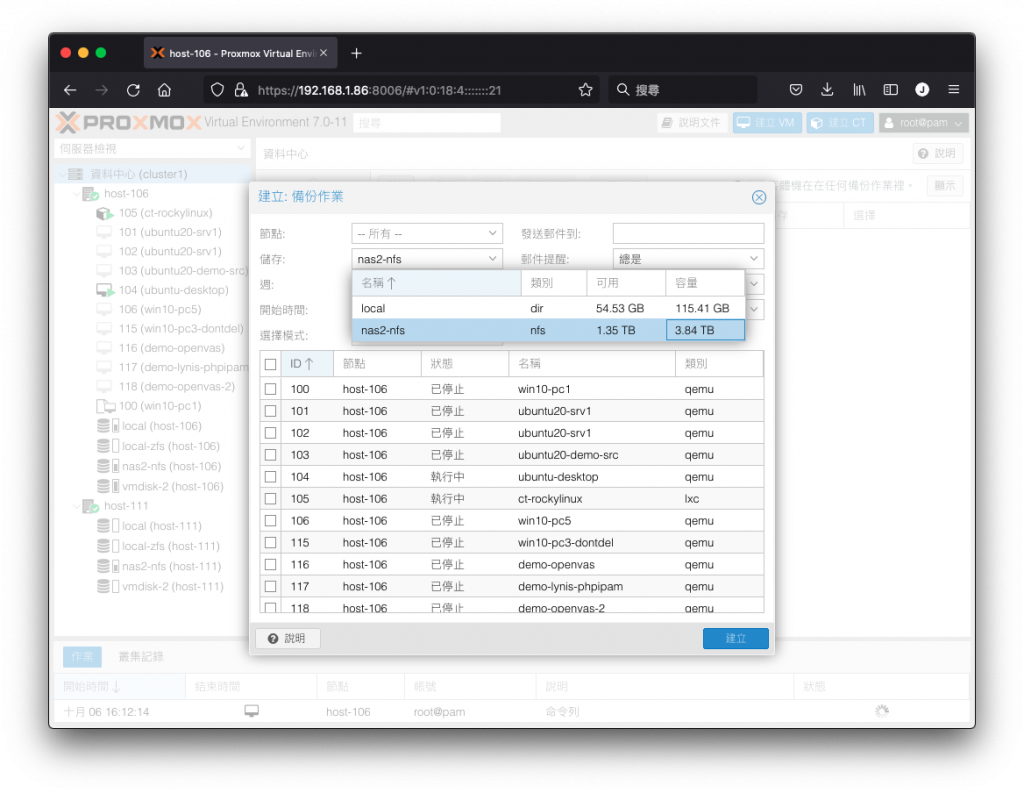
Task: Open the Firefox account avatar icon
Action: coord(922,89)
